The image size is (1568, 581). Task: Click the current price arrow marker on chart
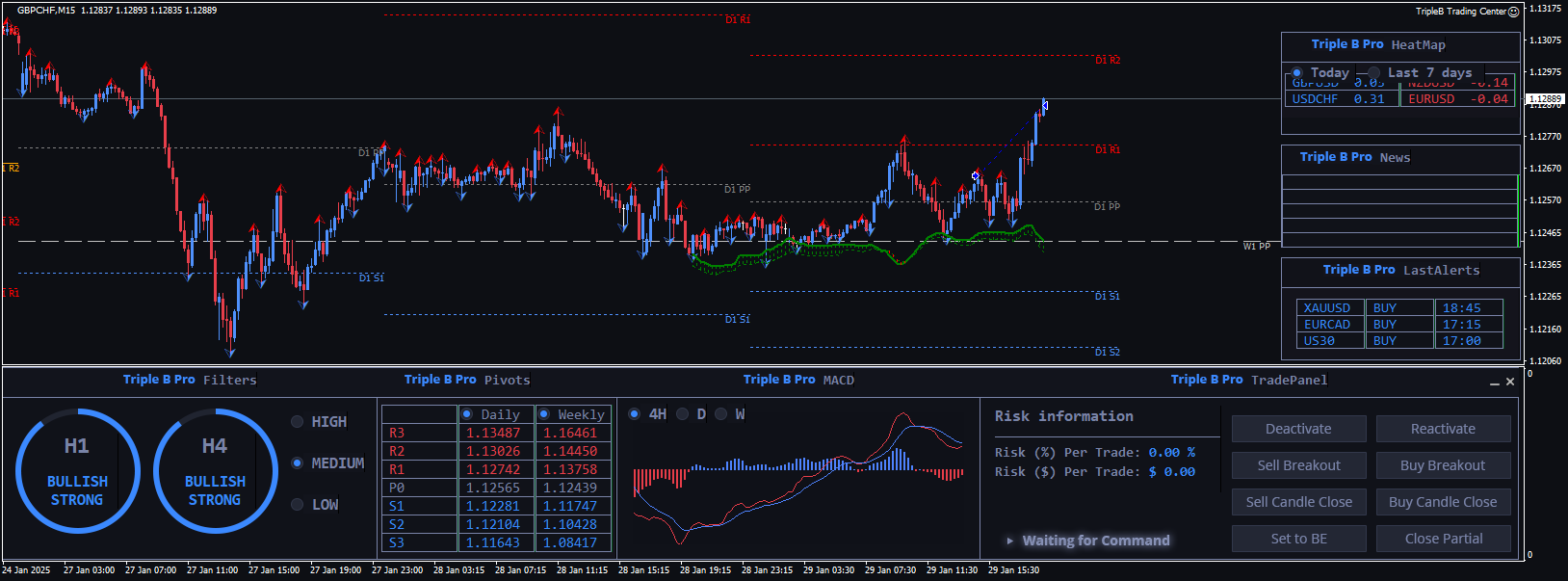coord(1045,106)
